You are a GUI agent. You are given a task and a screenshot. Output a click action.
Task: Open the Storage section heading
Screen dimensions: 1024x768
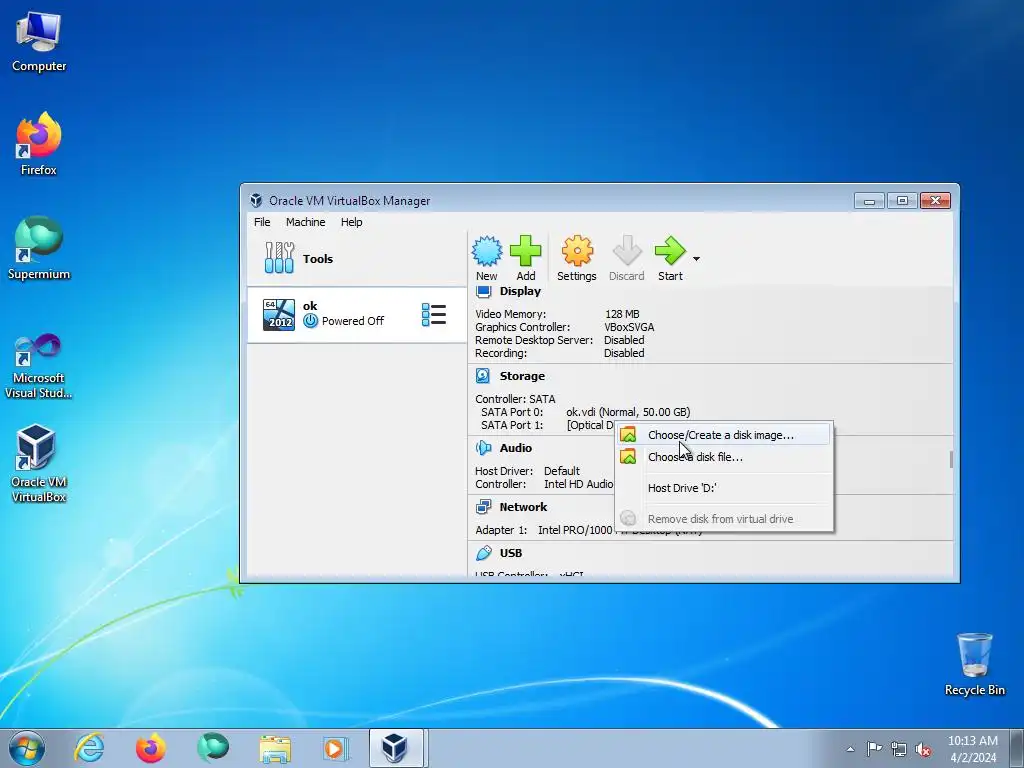coord(522,376)
